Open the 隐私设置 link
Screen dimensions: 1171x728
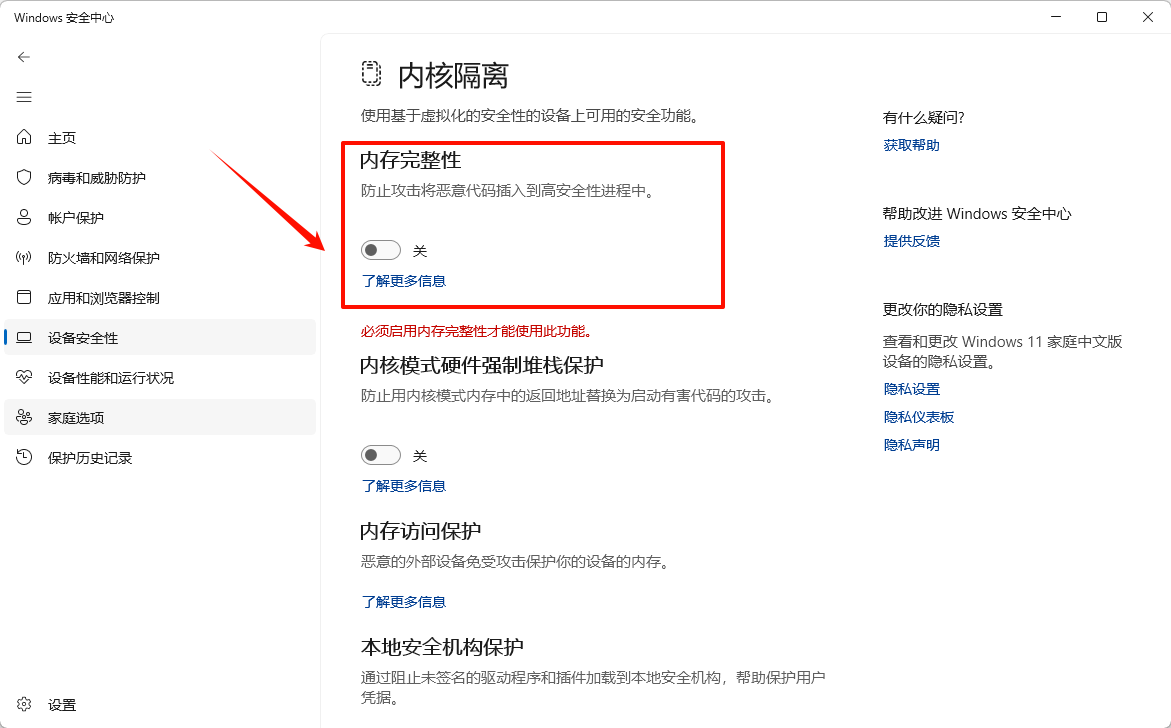911,389
